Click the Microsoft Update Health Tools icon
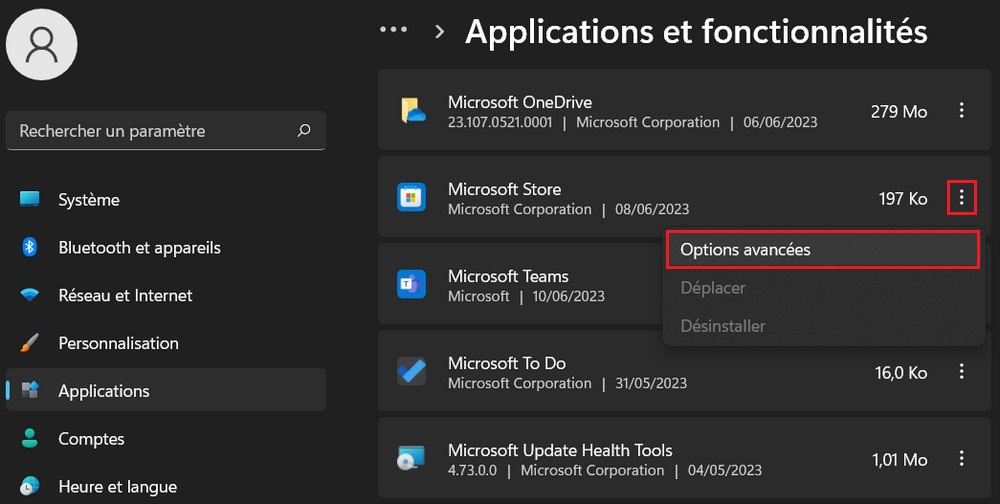 (x=412, y=459)
